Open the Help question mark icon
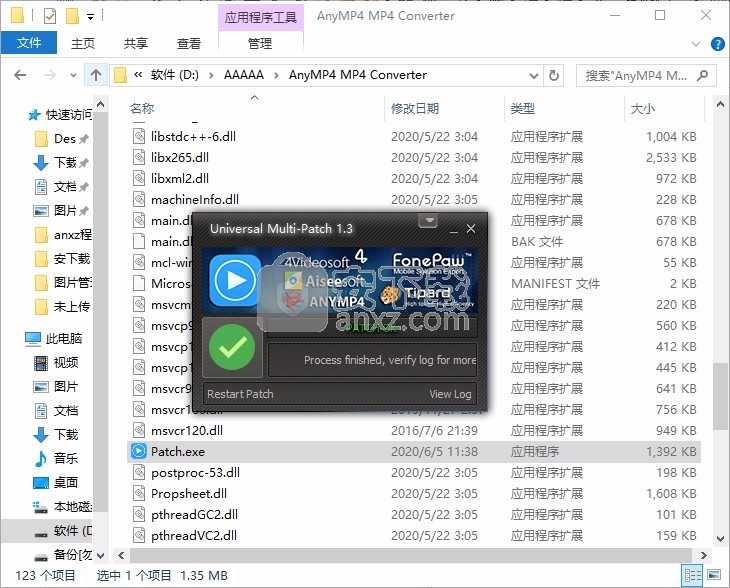The width and height of the screenshot is (730, 588). click(717, 44)
